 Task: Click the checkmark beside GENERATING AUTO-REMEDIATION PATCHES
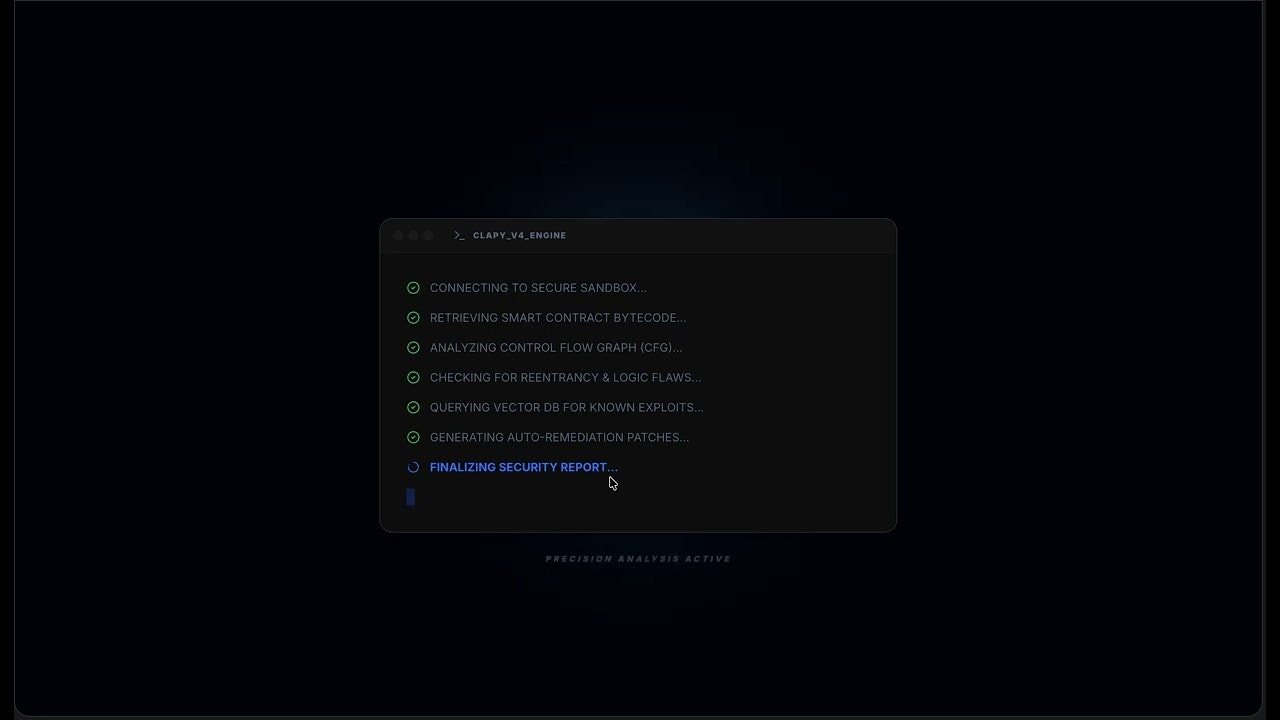pyautogui.click(x=414, y=437)
